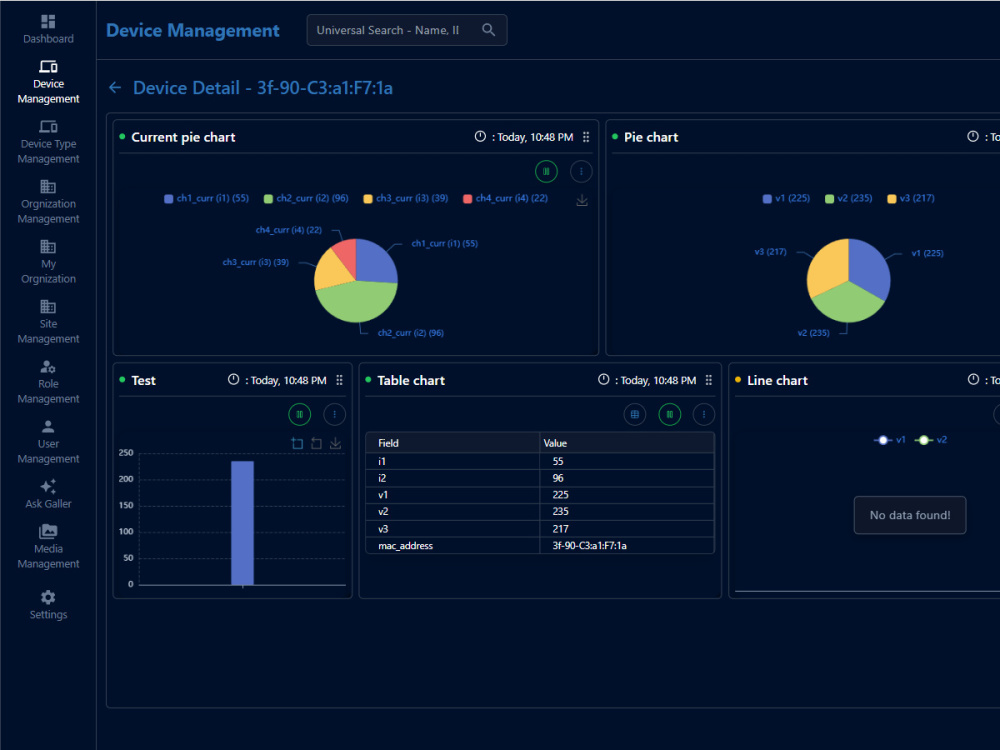Viewport: 1000px width, 750px height.
Task: Toggle ch3_curr (i3) legend entry
Action: [x=406, y=198]
